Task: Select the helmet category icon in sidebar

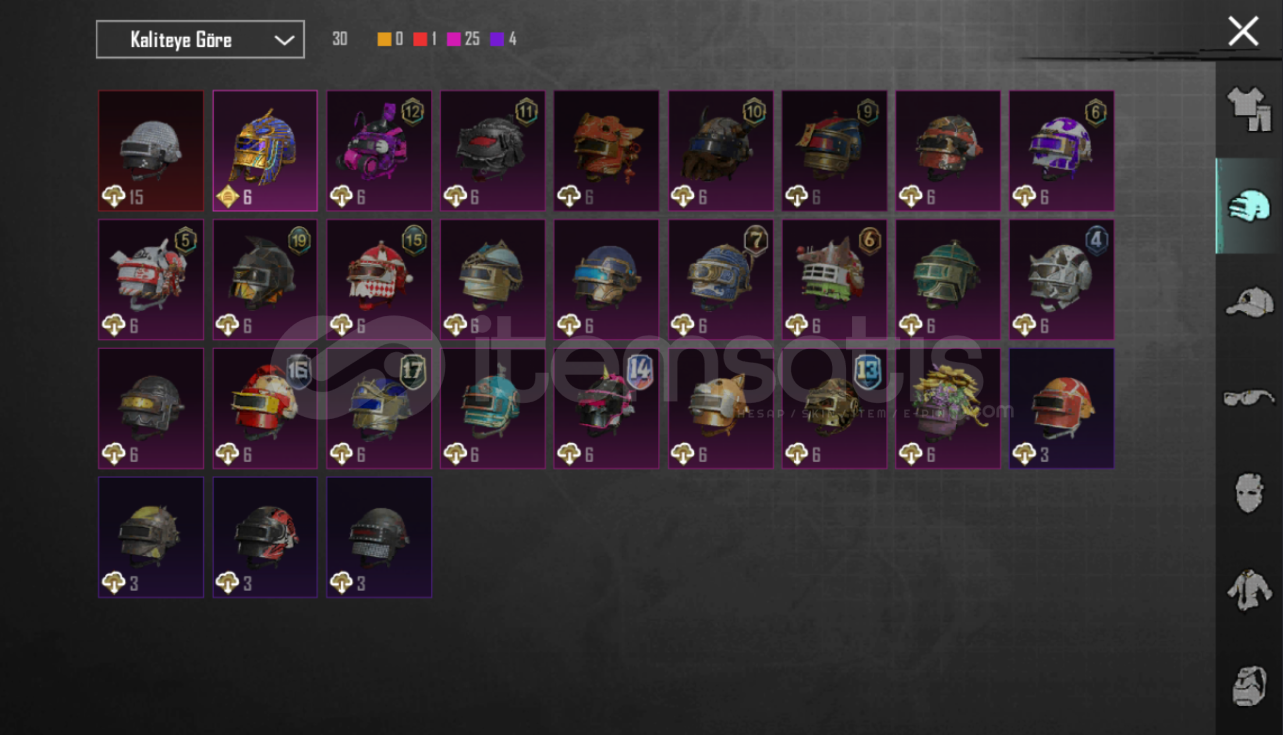Action: pos(1249,205)
